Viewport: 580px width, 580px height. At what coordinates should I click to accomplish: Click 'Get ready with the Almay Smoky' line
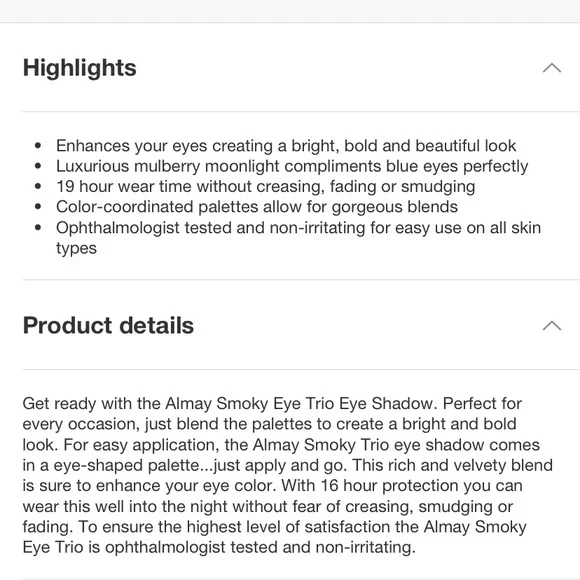(272, 404)
